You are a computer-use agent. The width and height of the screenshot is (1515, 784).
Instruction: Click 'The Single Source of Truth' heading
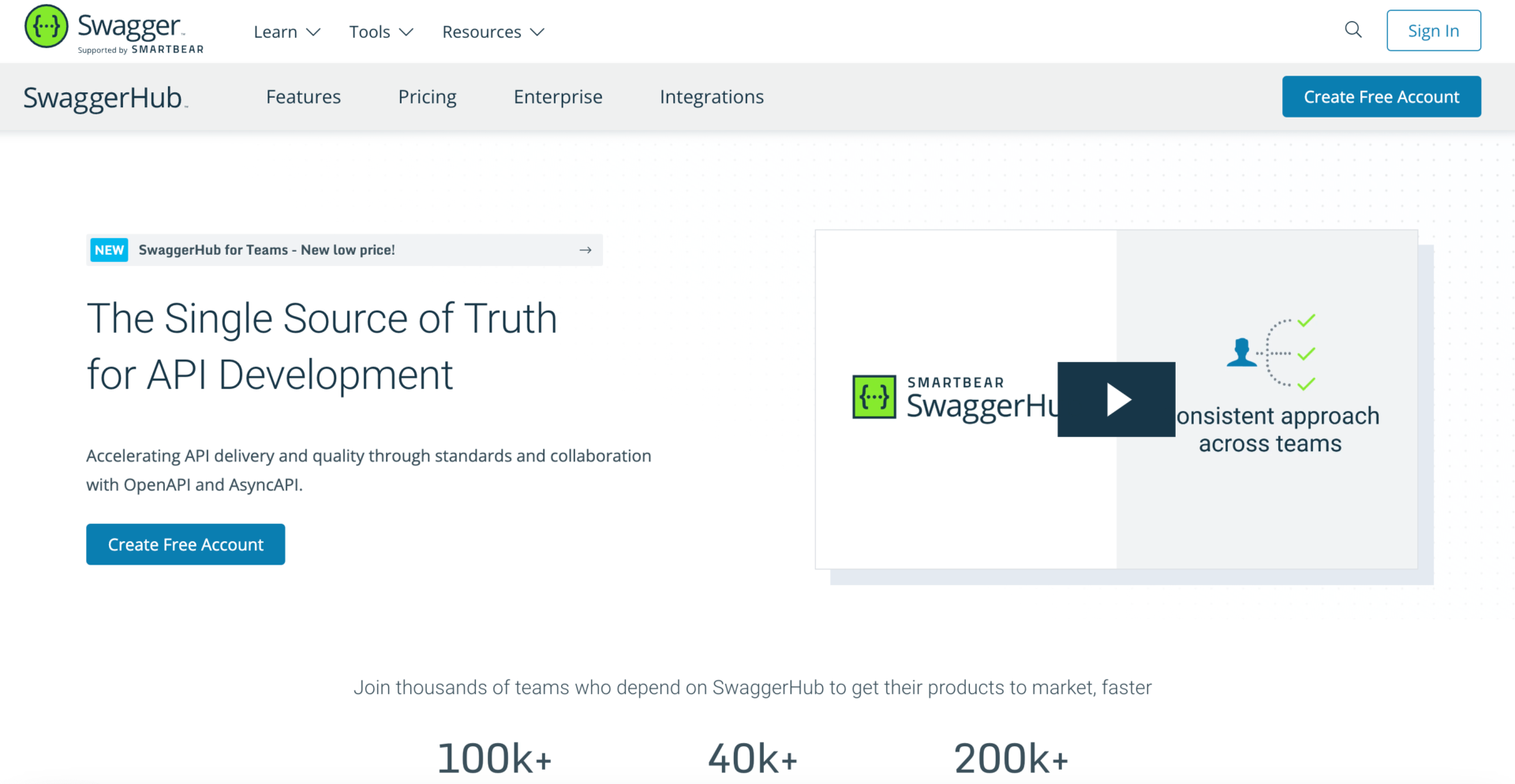pos(322,346)
